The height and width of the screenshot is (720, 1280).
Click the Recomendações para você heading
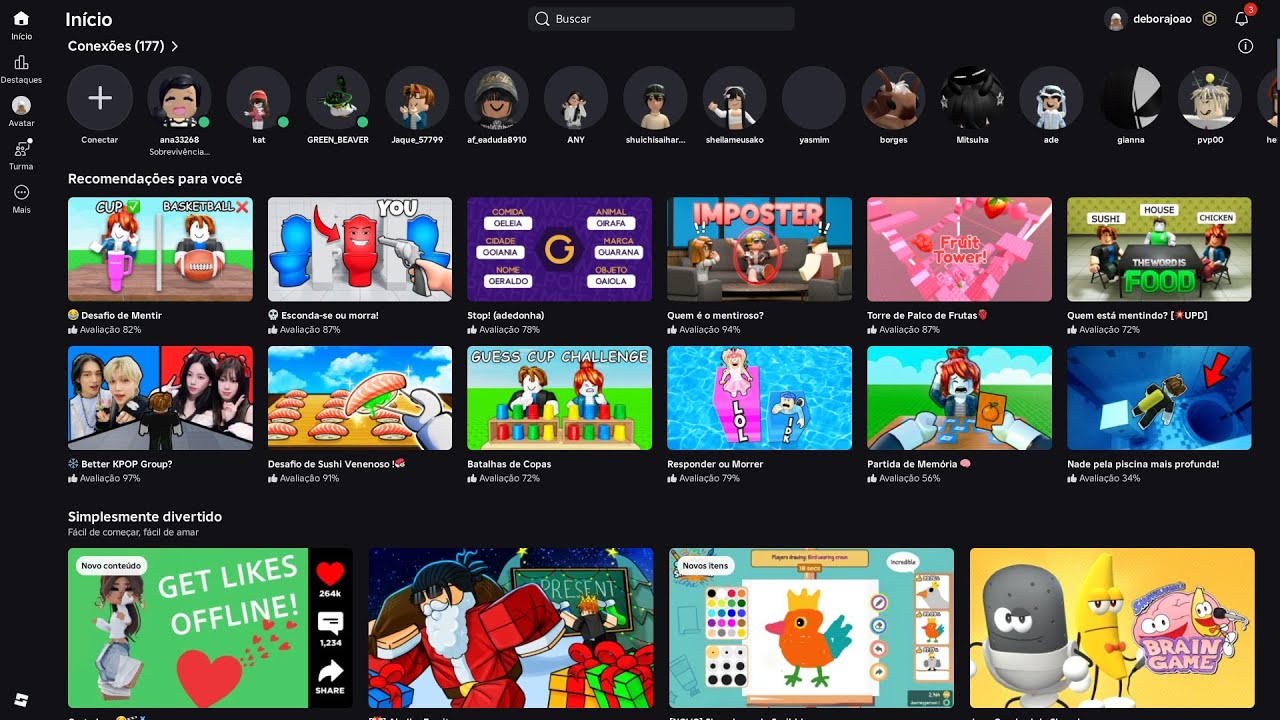(x=155, y=179)
